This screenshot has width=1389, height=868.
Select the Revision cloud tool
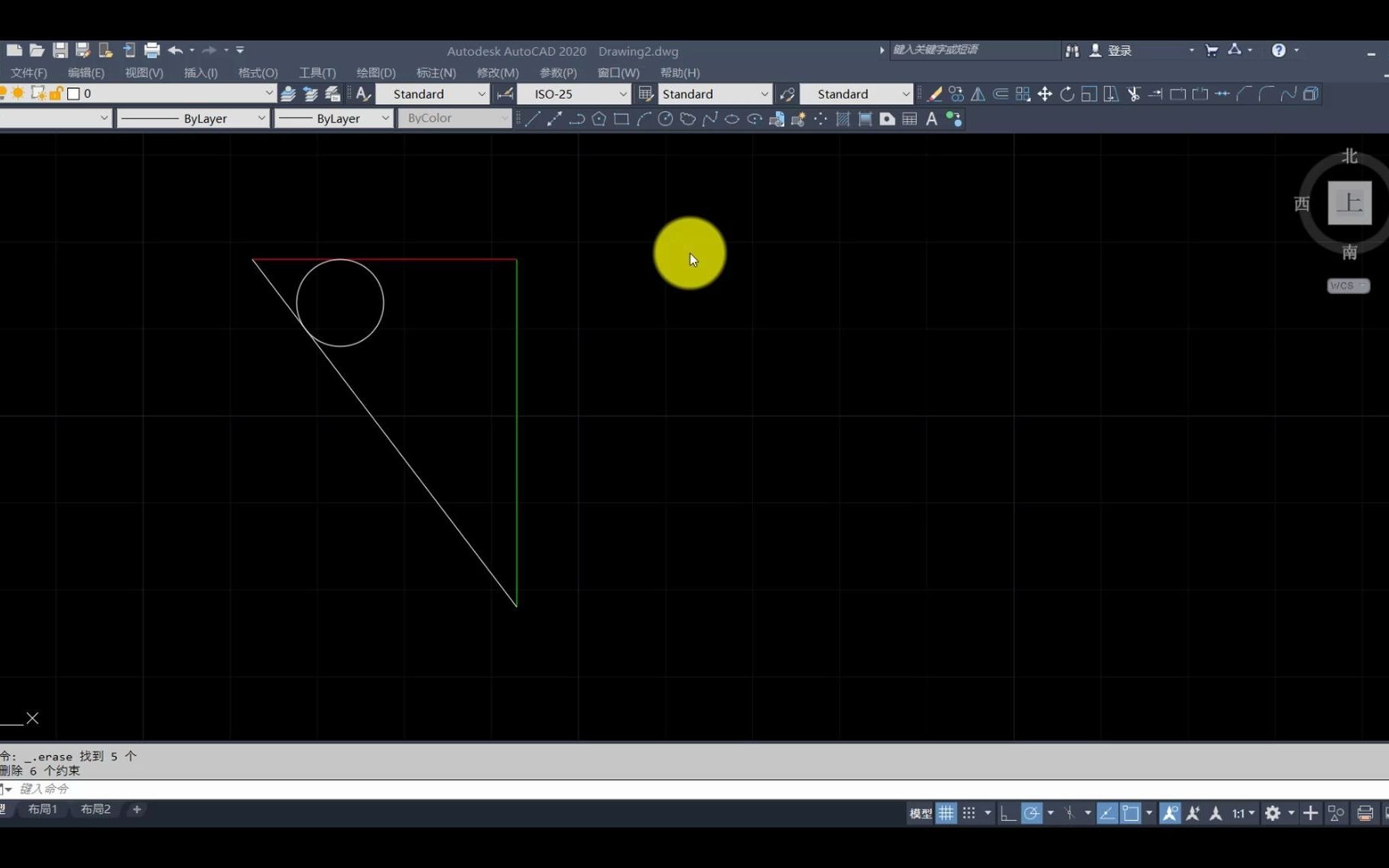688,118
